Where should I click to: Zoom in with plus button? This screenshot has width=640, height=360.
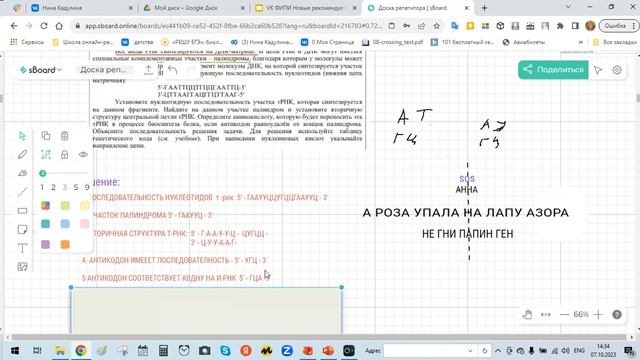pos(598,314)
